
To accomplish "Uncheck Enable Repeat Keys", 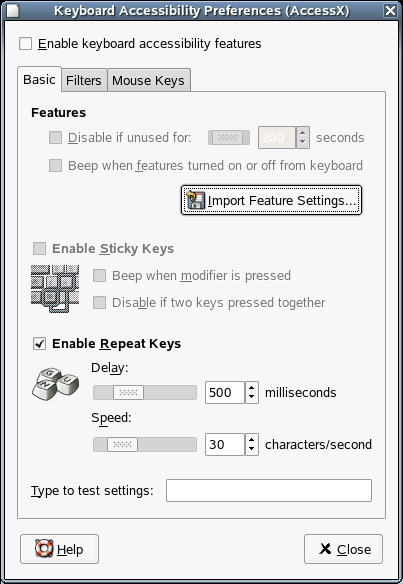I will click(39, 343).
